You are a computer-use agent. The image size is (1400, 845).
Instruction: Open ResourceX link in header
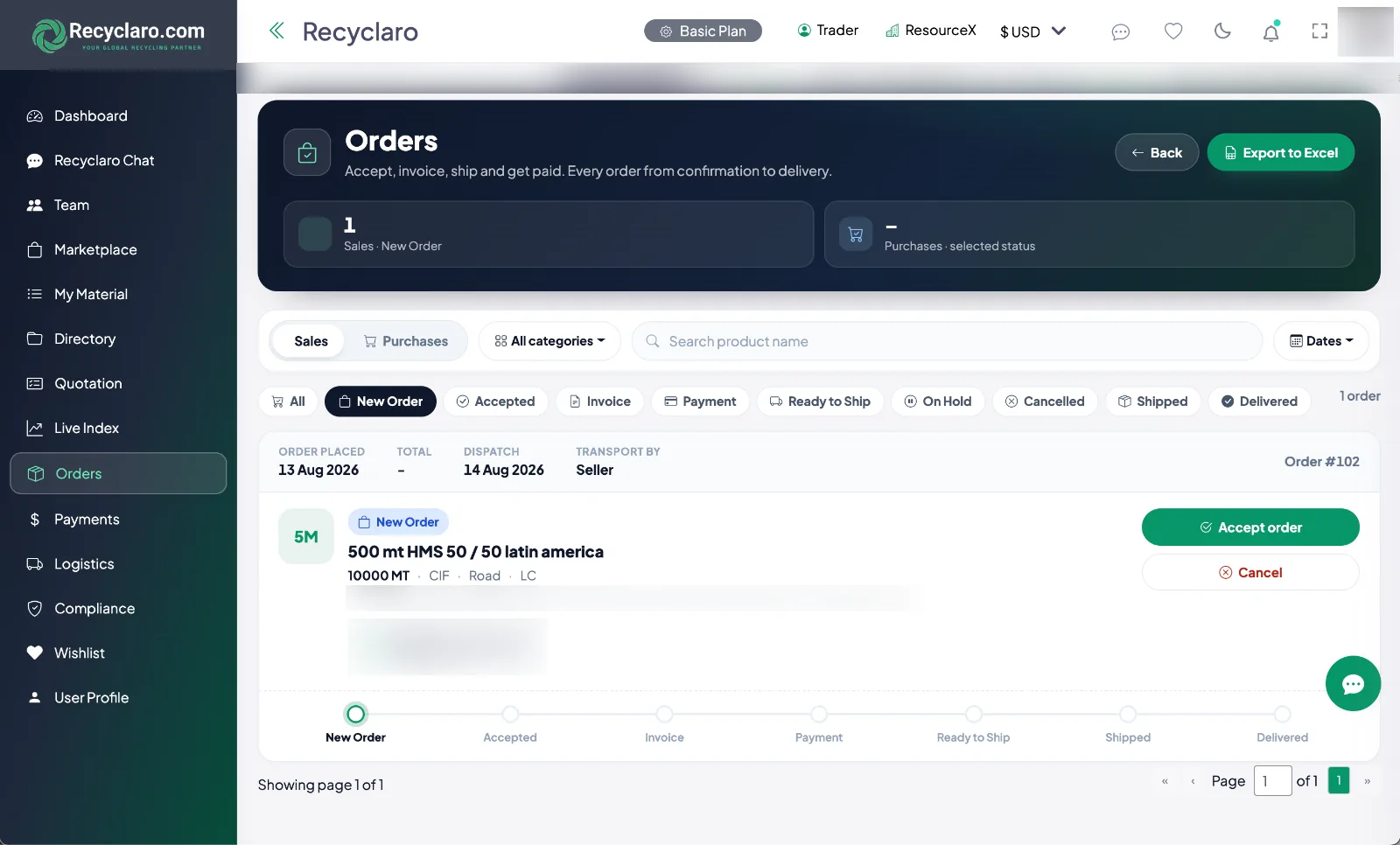tap(930, 31)
